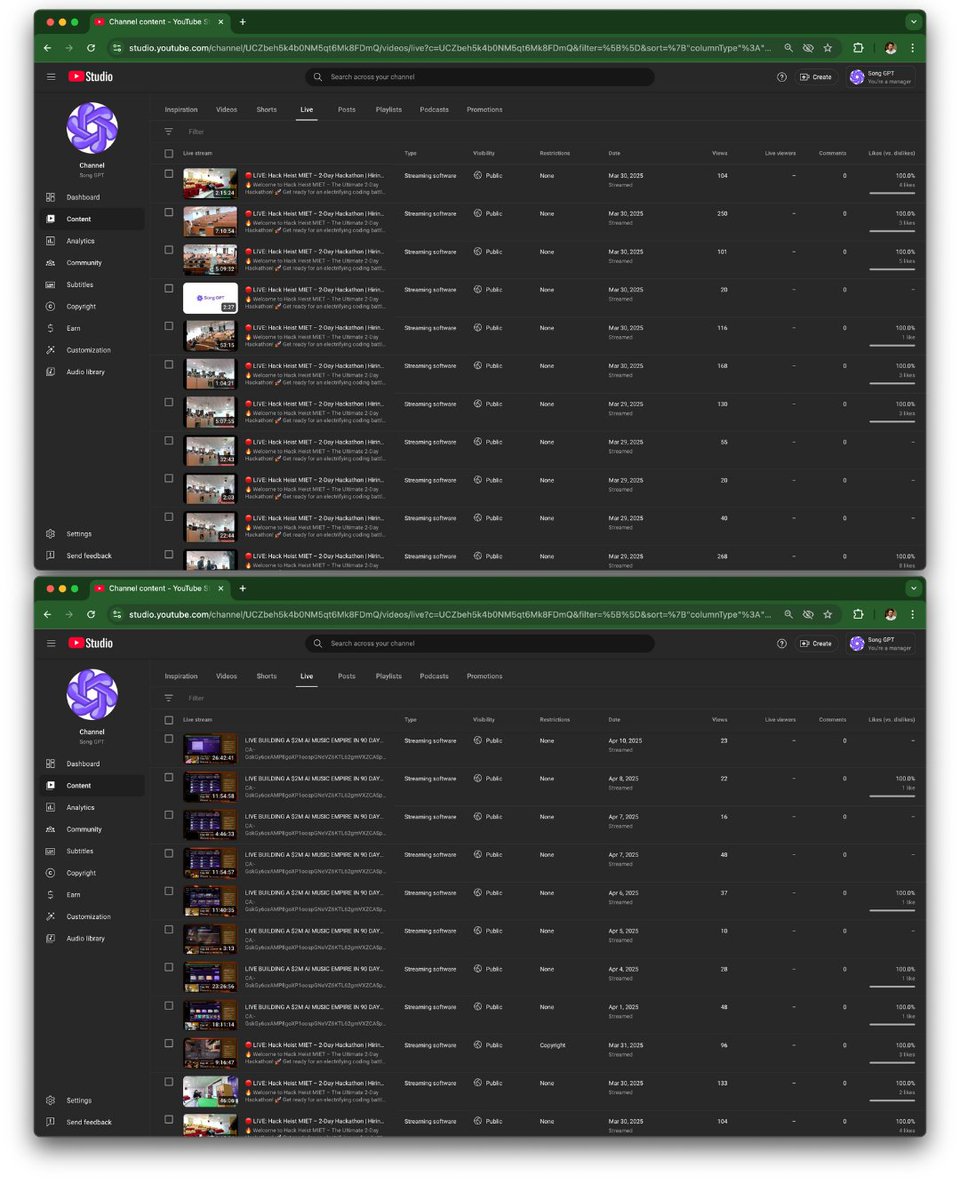The height and width of the screenshot is (1200, 960).
Task: Select the Apr 5, 2025 row in the lower window
Action: coord(169,929)
